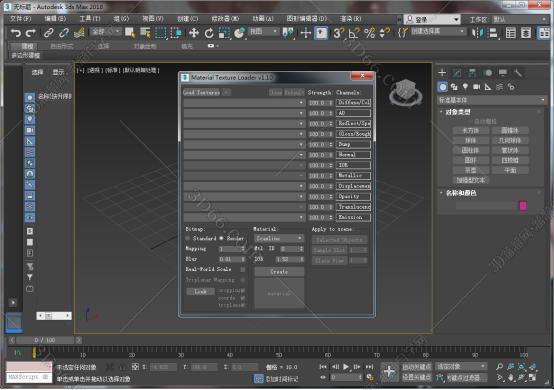Choose the Rectangular Selection Region tool

pyautogui.click(x=160, y=33)
